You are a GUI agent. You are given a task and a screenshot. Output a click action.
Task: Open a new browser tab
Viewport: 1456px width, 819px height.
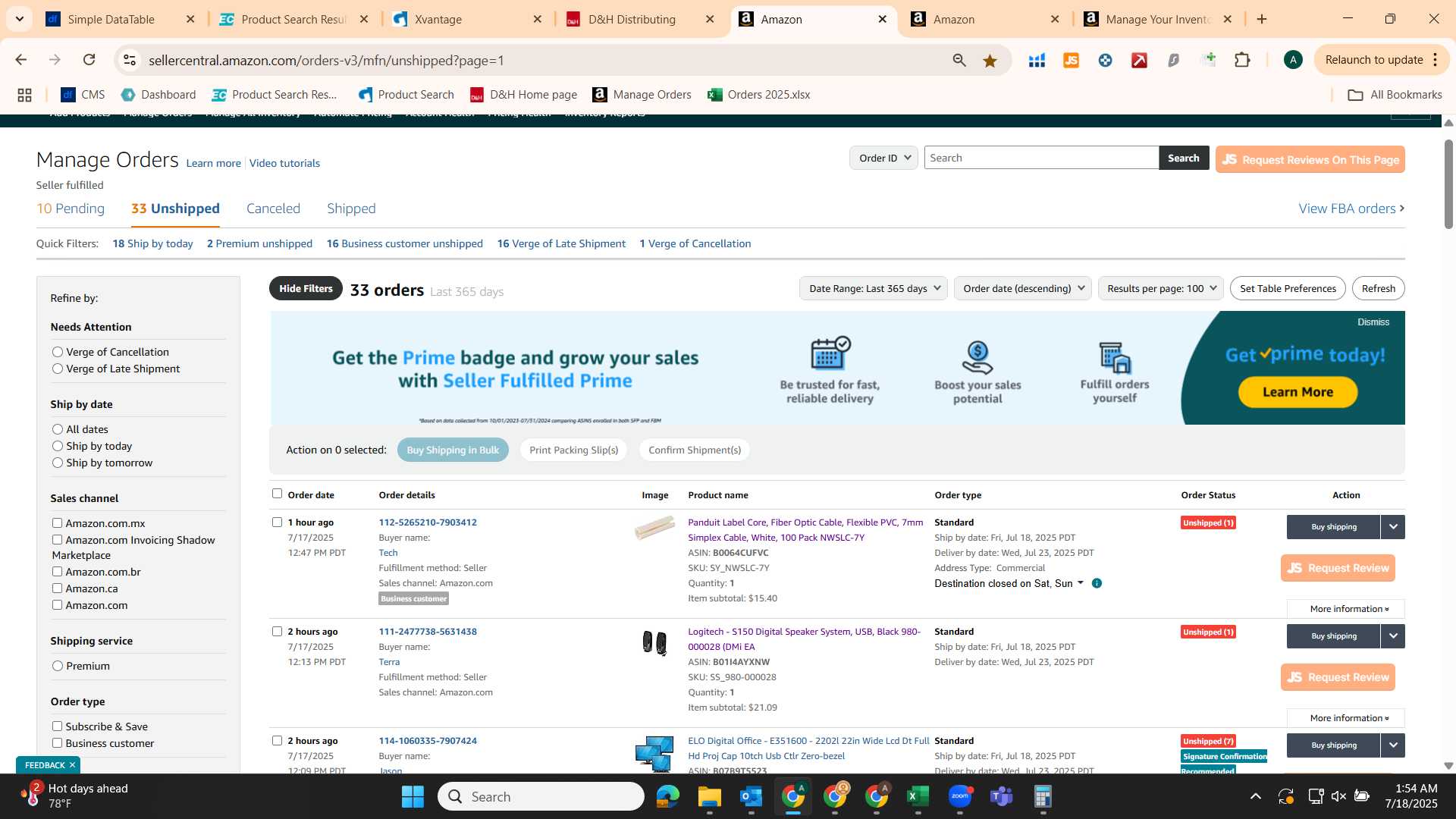(x=1262, y=19)
